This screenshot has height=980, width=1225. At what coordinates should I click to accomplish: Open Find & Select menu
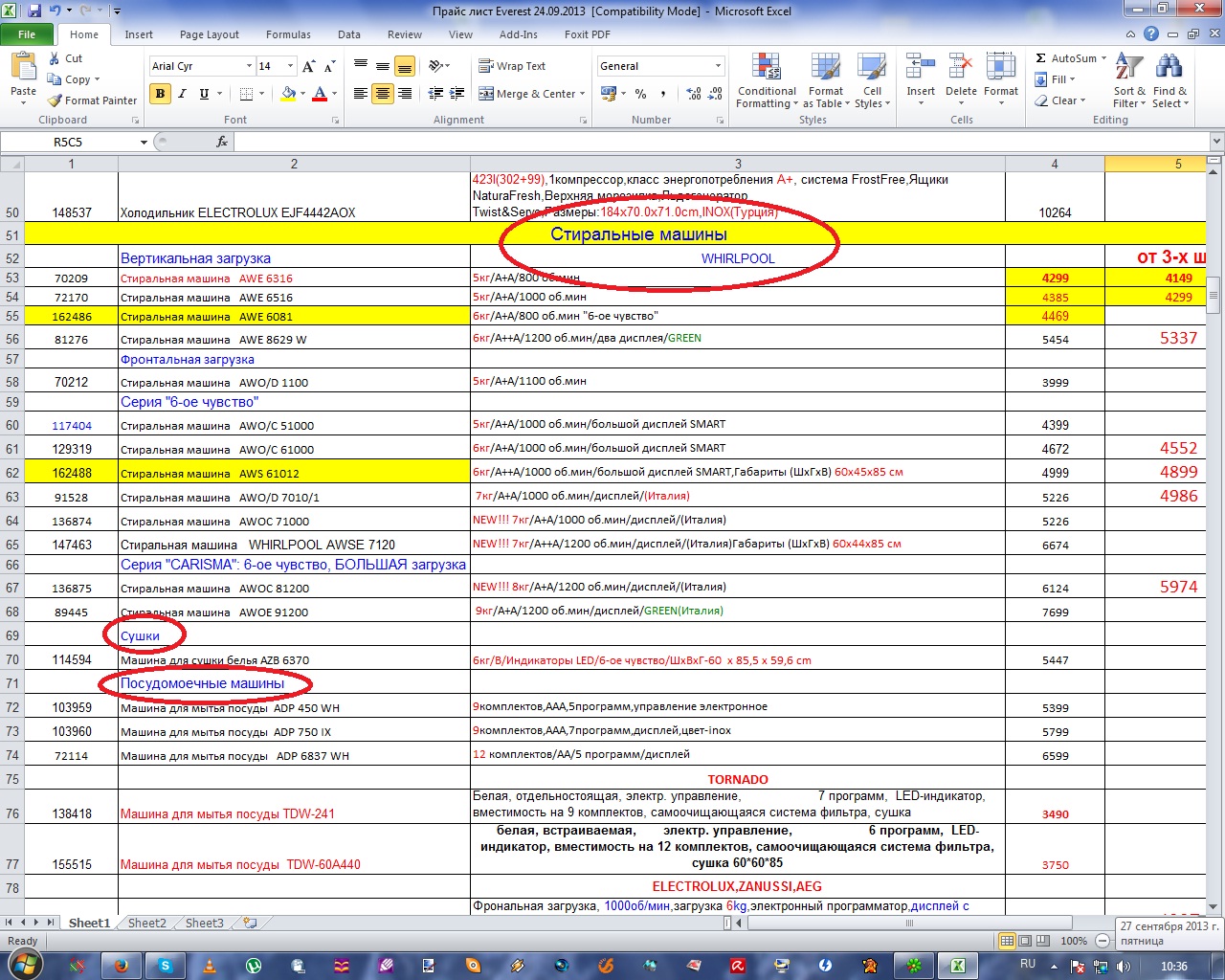click(x=1169, y=81)
